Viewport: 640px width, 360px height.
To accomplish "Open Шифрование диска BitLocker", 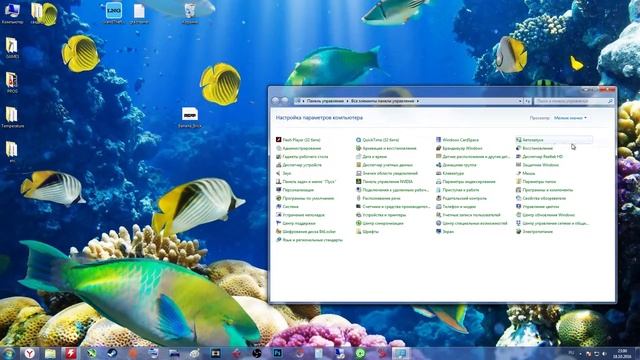I will tap(306, 232).
